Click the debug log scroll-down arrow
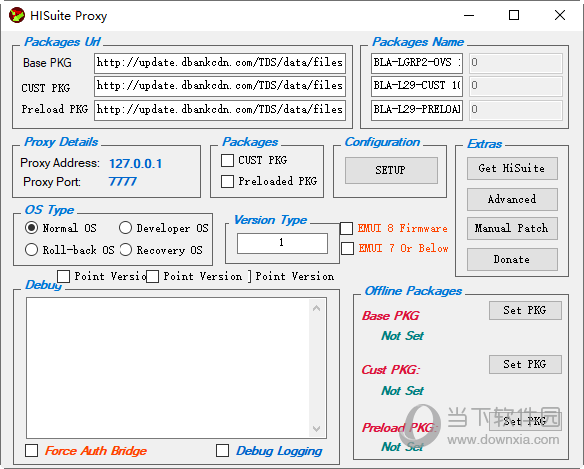Screen dimensions: 584x469 (x=317, y=428)
